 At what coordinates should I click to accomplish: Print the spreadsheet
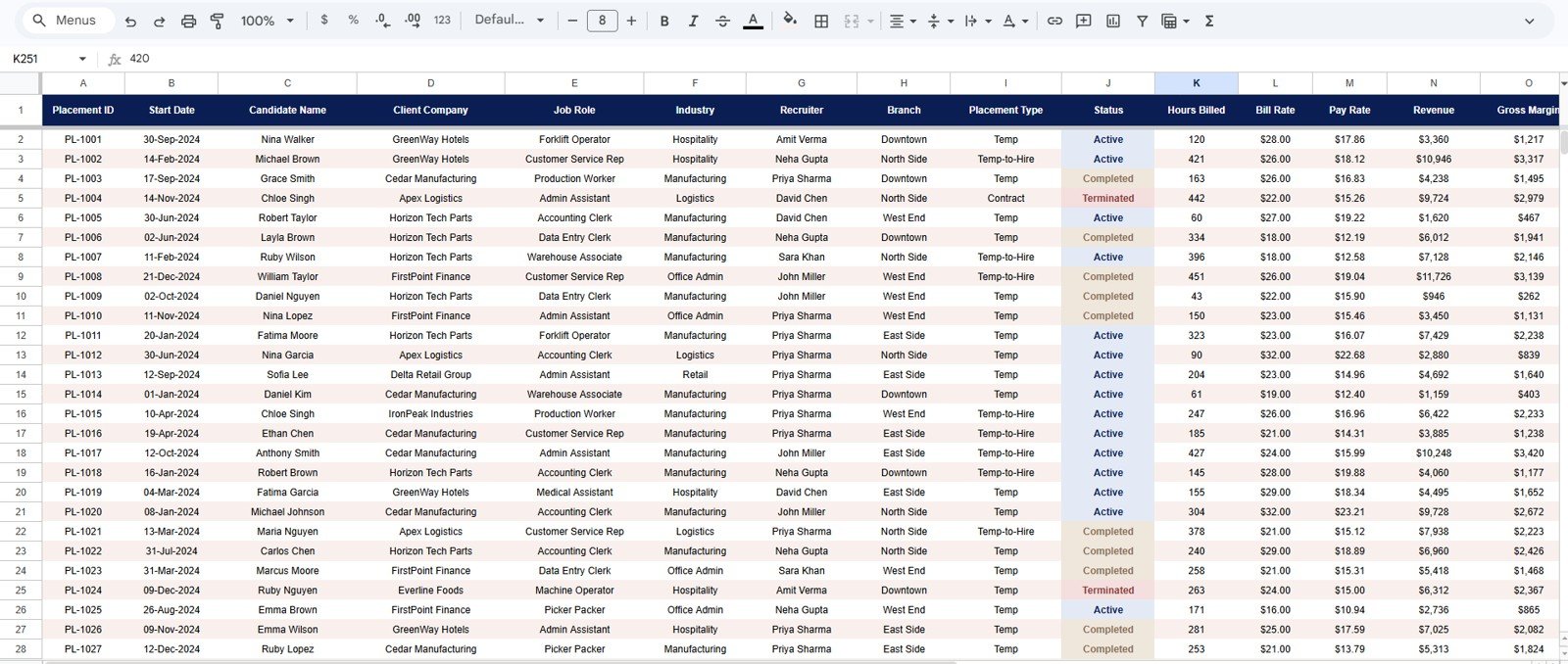point(188,21)
